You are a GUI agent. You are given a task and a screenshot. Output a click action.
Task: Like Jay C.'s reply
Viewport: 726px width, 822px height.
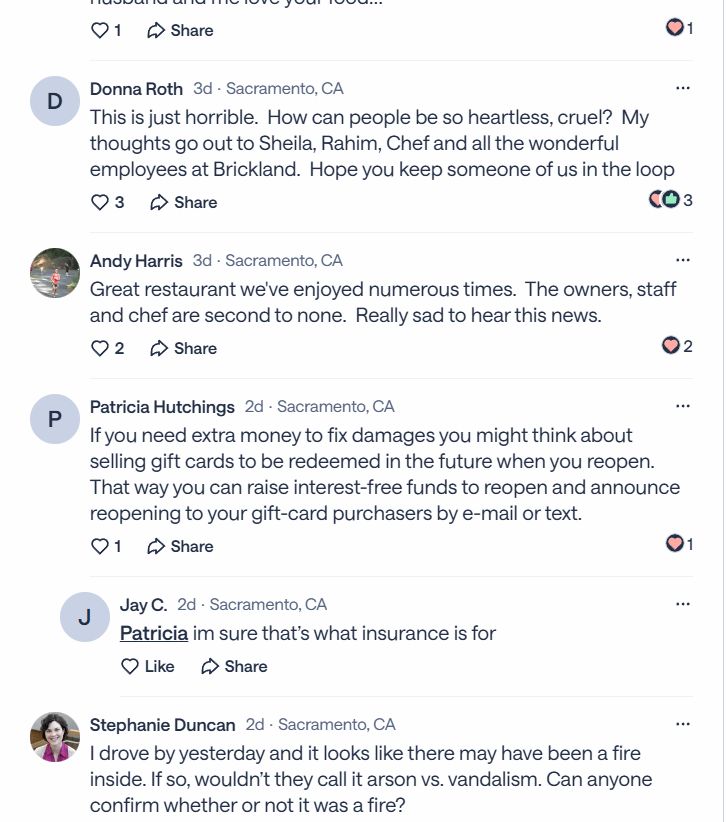point(147,666)
